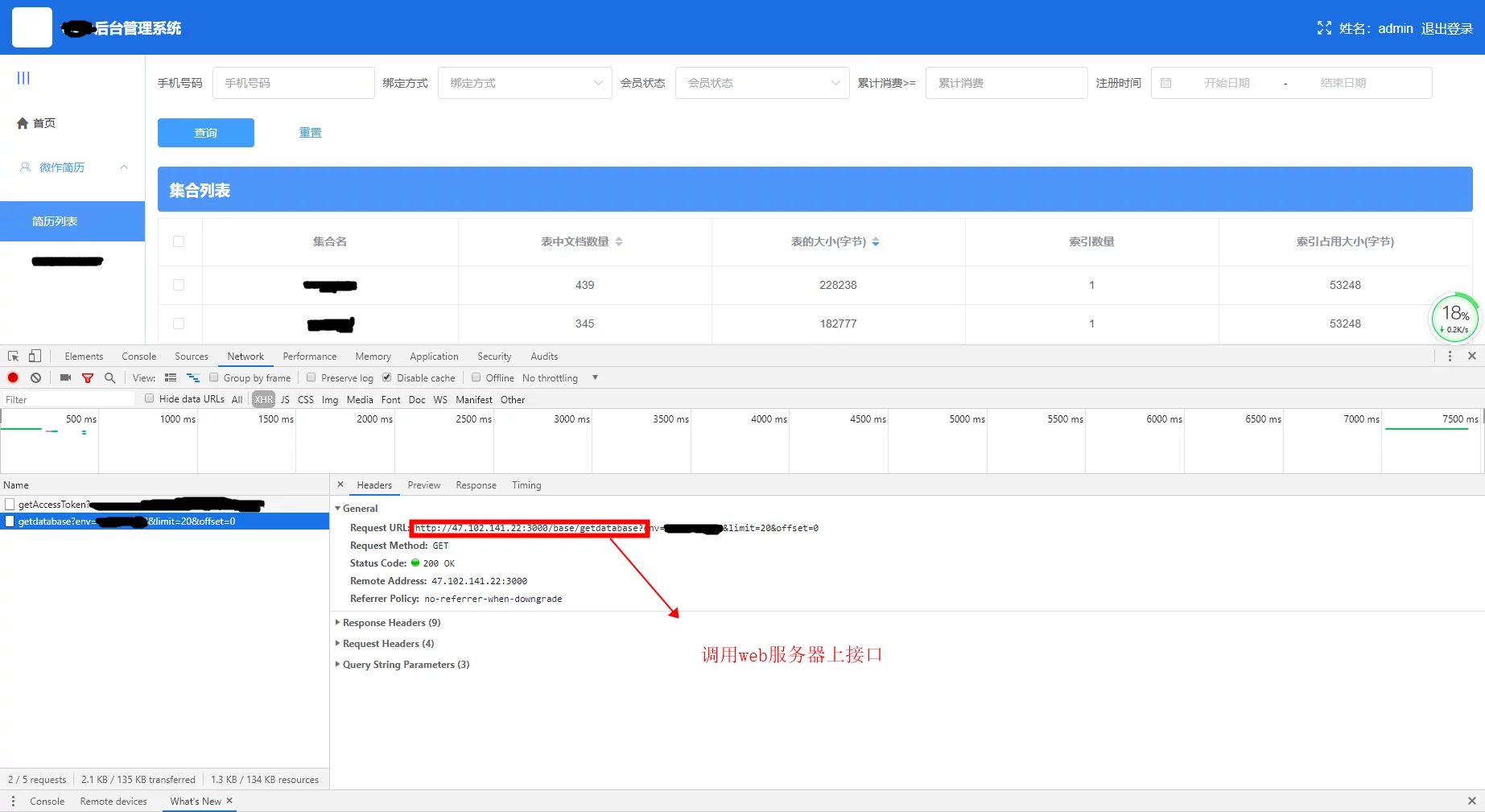The height and width of the screenshot is (812, 1485).
Task: Open network search magnifier icon
Action: [109, 378]
